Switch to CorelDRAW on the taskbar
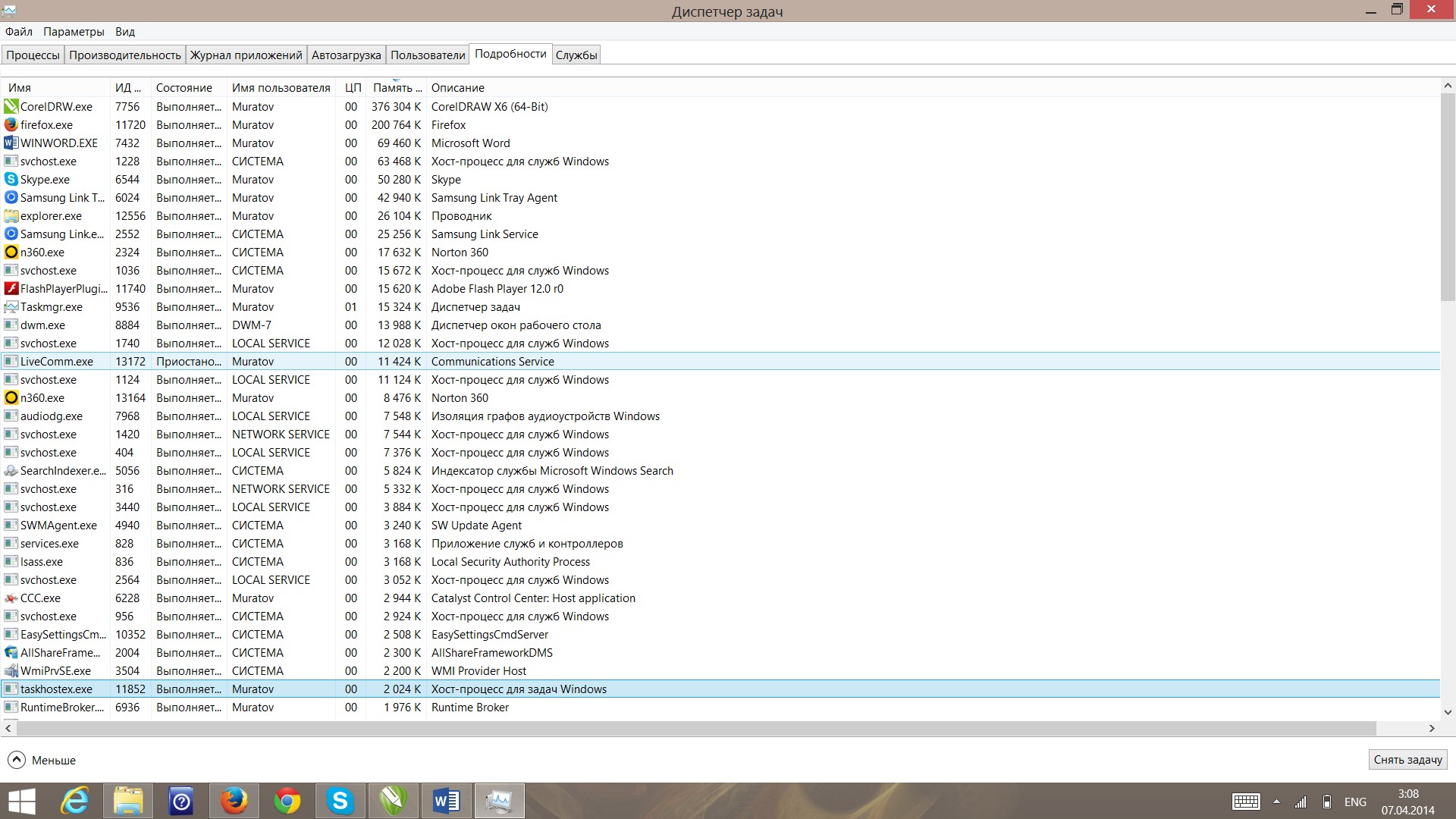 (394, 801)
